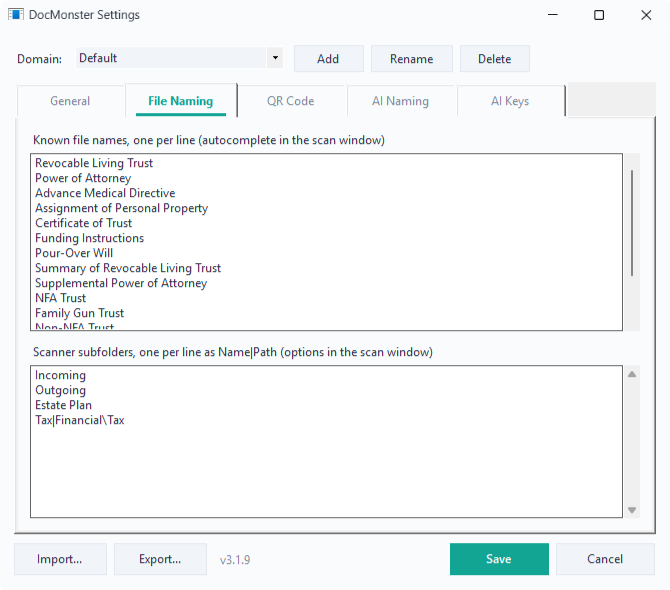Click the 'NFA Trust' line
The image size is (670, 590).
pyautogui.click(x=60, y=298)
